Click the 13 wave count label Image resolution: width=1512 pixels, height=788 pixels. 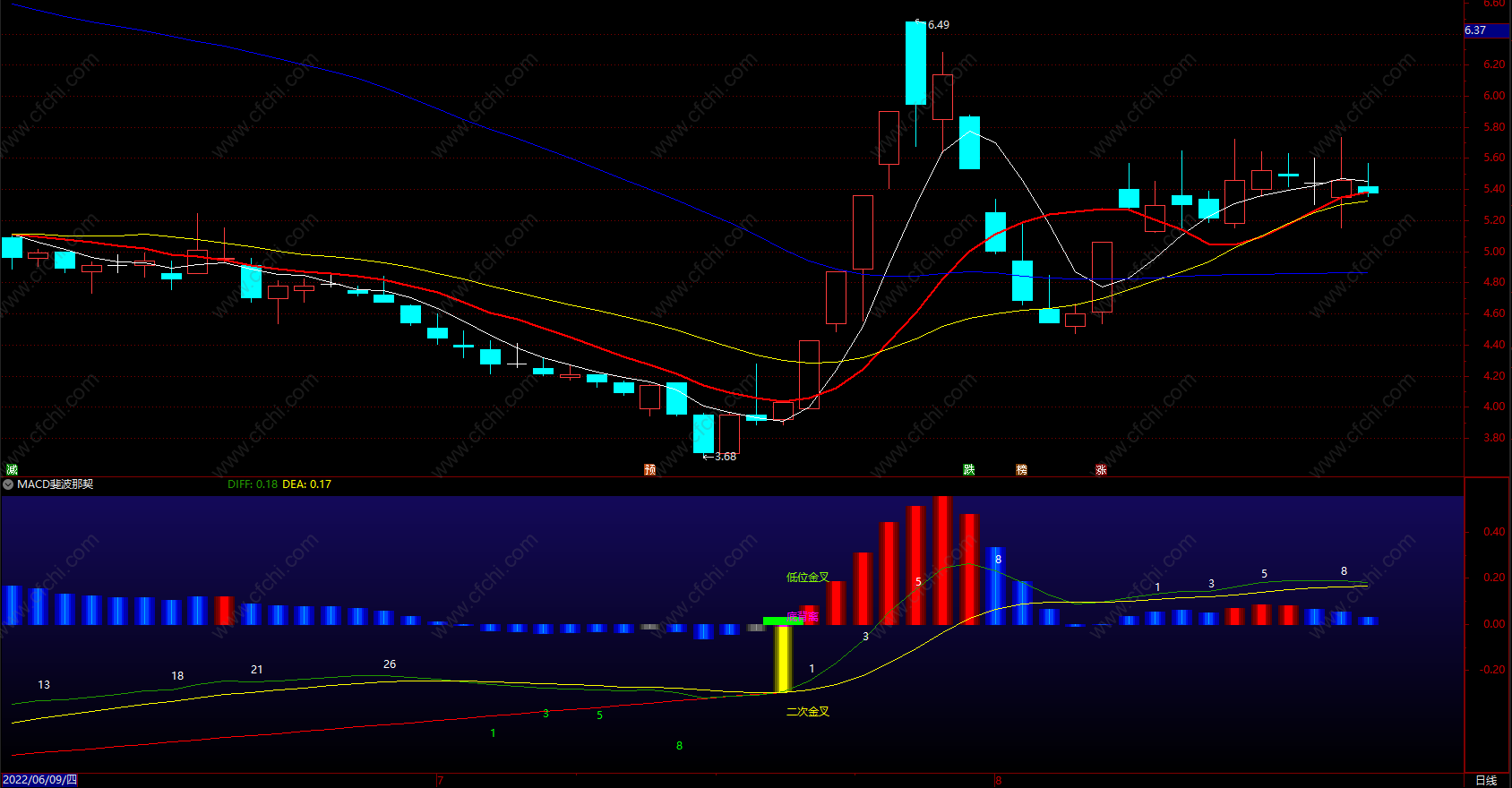[44, 685]
